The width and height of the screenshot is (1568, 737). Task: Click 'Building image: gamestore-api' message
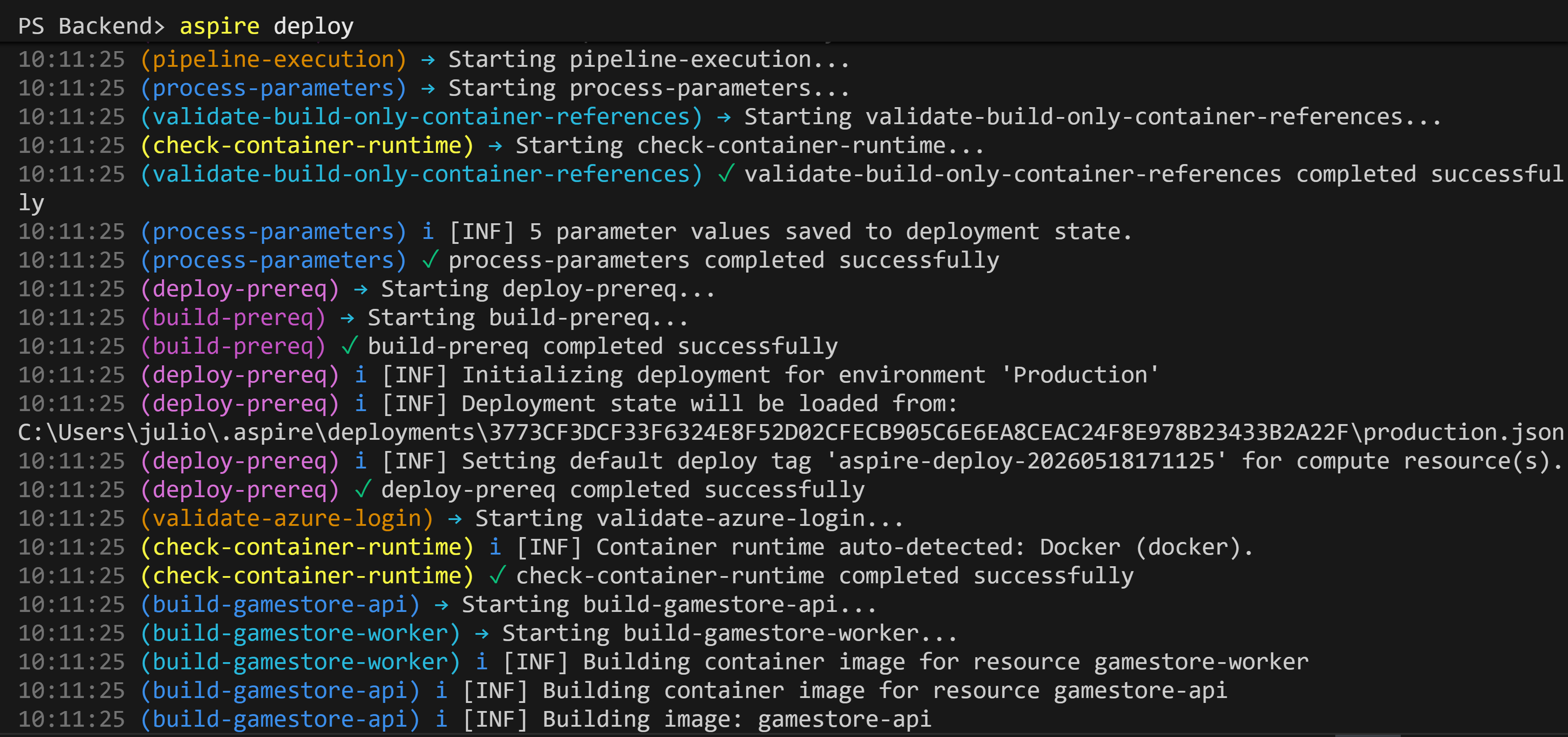(737, 720)
